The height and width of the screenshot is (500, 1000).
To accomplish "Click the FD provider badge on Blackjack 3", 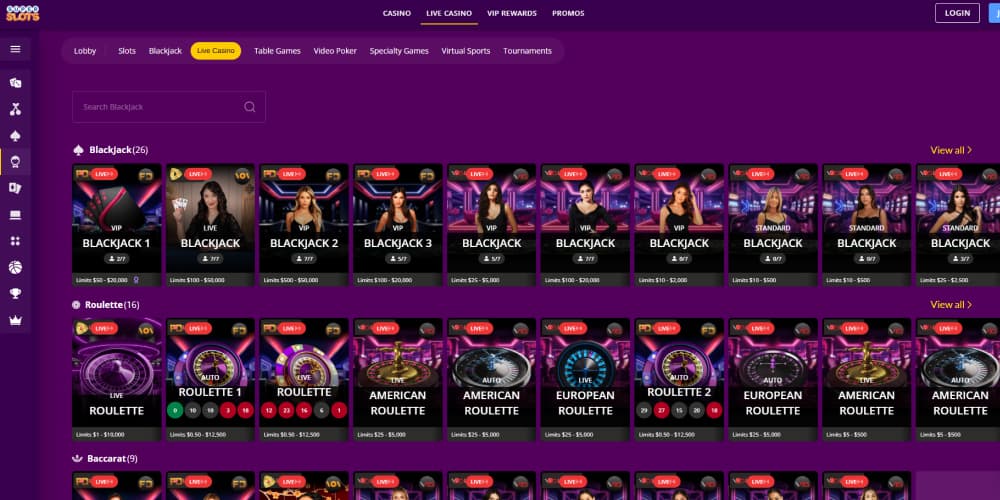I will [427, 175].
